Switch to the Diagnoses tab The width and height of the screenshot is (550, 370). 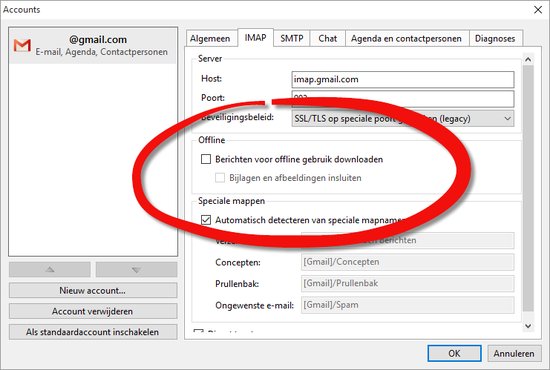click(495, 38)
